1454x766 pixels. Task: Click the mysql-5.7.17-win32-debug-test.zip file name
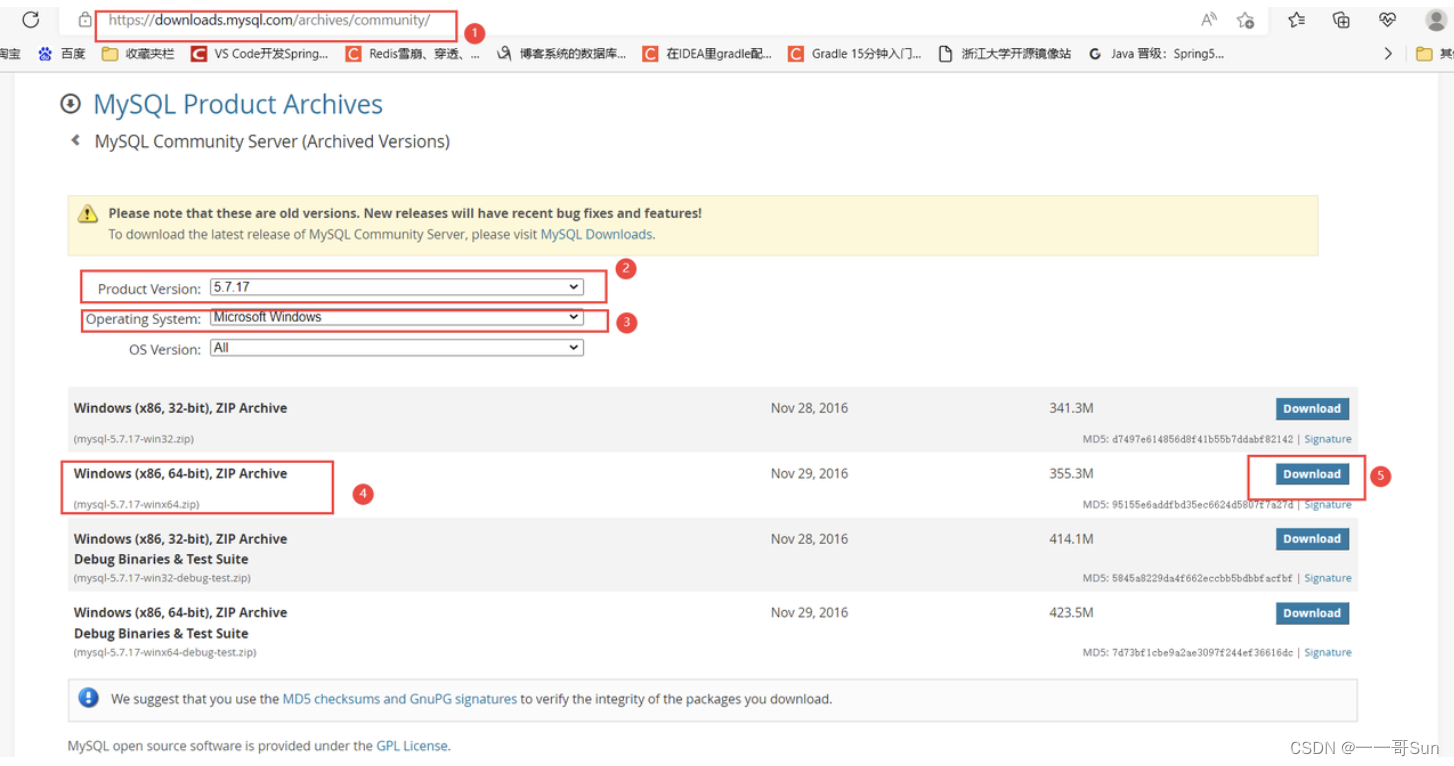click(163, 578)
